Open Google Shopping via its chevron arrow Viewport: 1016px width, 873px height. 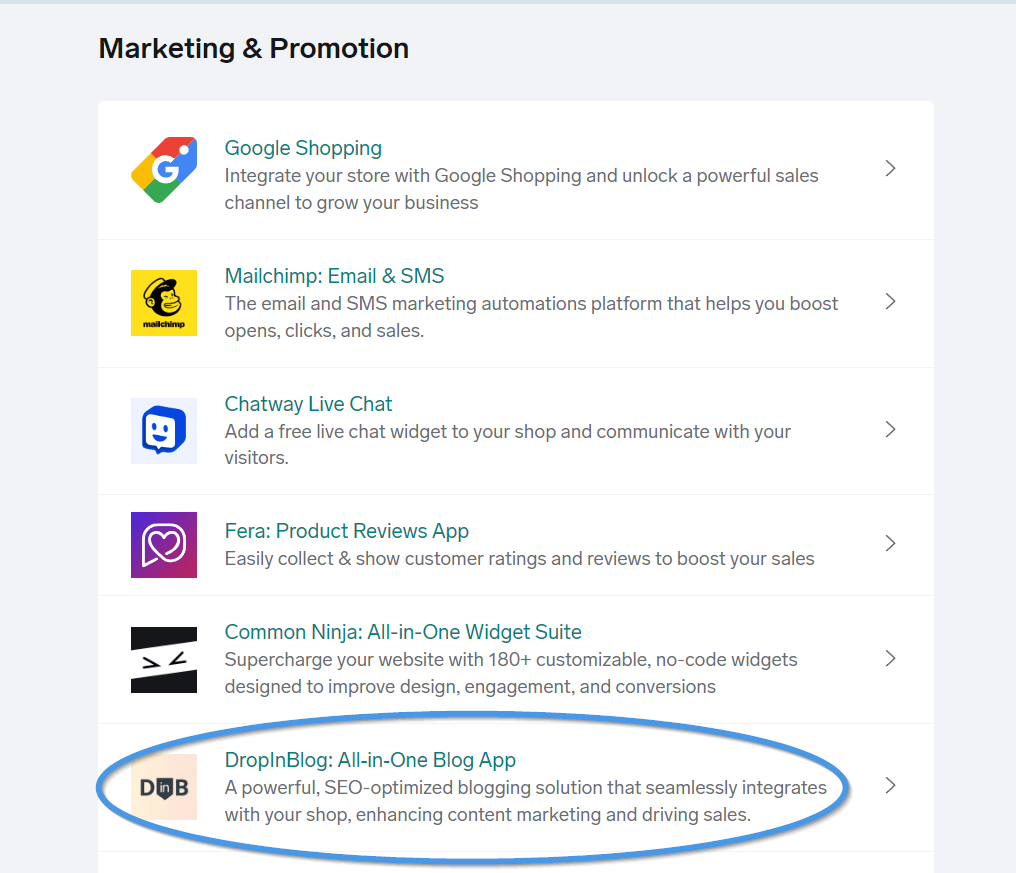(x=890, y=169)
